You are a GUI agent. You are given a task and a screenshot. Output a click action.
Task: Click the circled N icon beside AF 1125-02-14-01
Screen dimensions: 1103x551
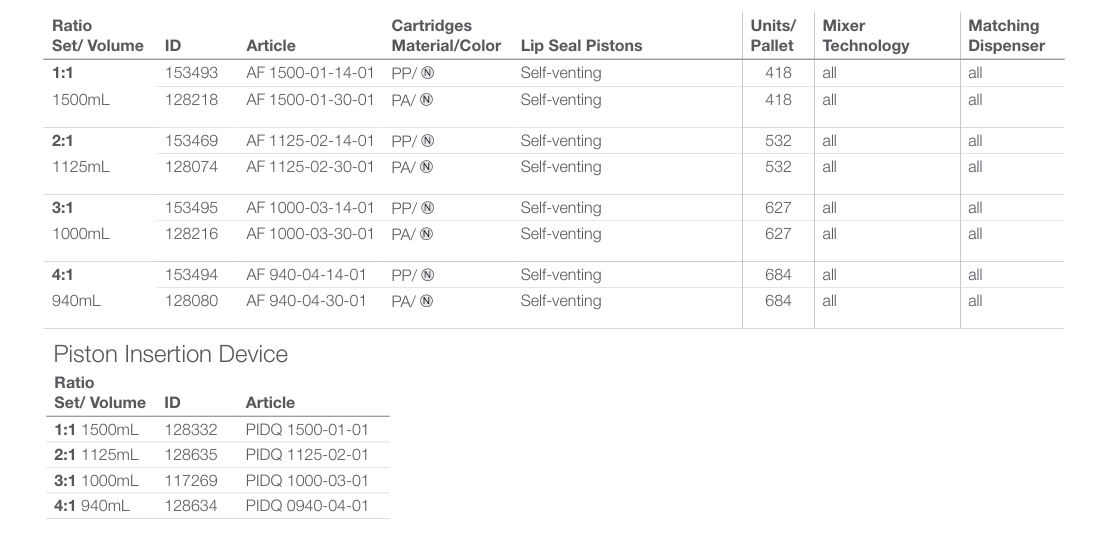click(x=427, y=141)
